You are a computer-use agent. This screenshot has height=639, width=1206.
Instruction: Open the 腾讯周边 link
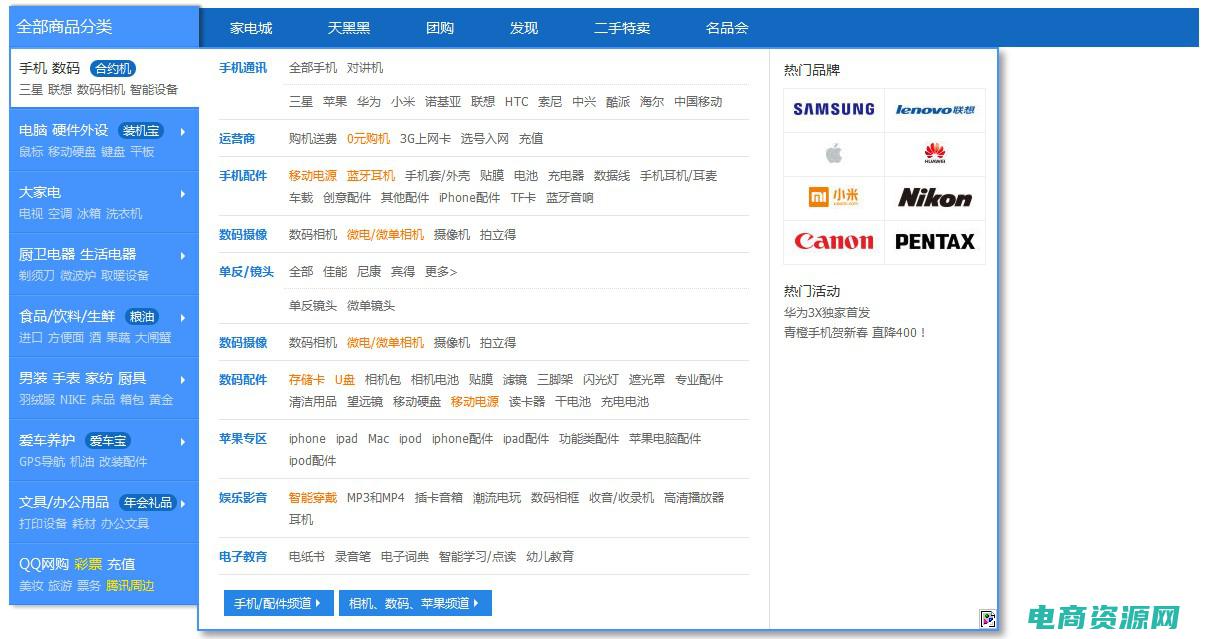[x=130, y=586]
